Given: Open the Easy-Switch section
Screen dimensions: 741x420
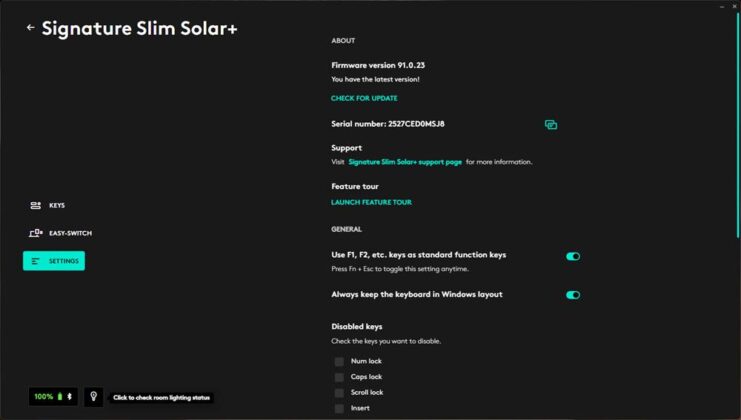Looking at the screenshot, I should (x=60, y=233).
